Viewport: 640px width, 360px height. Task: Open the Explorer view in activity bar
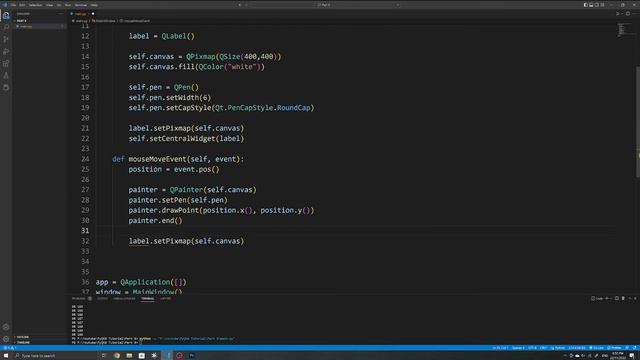click(6, 16)
